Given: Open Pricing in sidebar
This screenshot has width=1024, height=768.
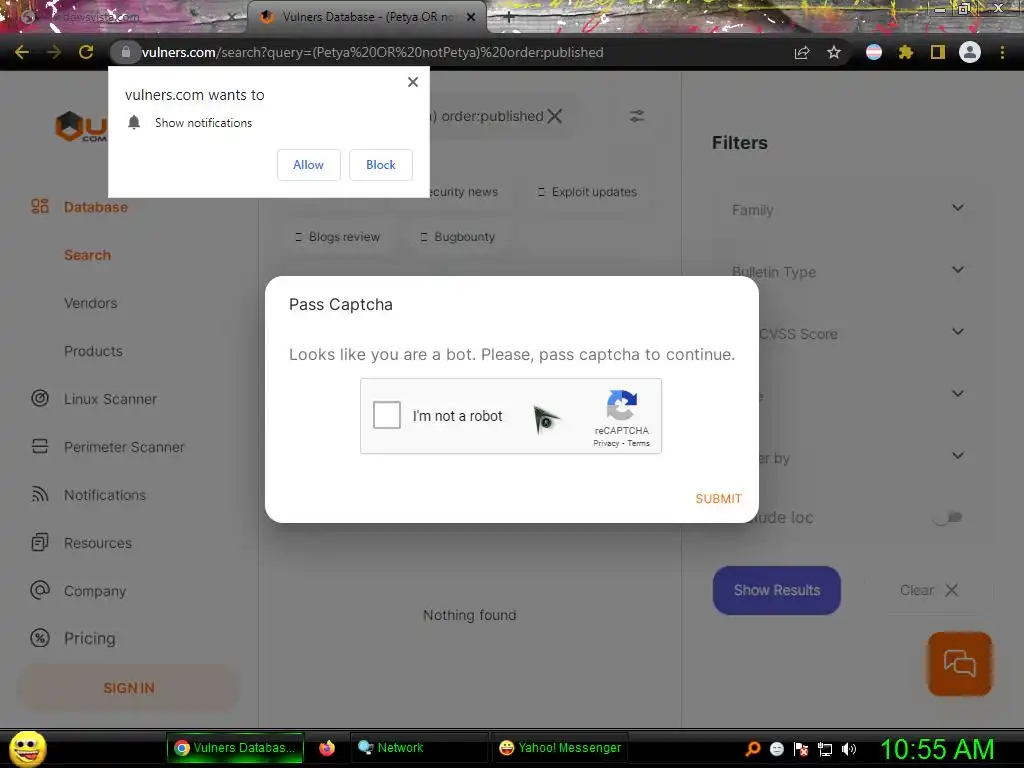Looking at the screenshot, I should coord(89,639).
